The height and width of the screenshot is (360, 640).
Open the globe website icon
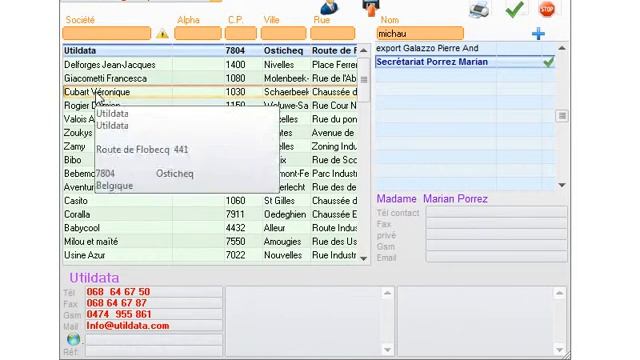(73, 339)
